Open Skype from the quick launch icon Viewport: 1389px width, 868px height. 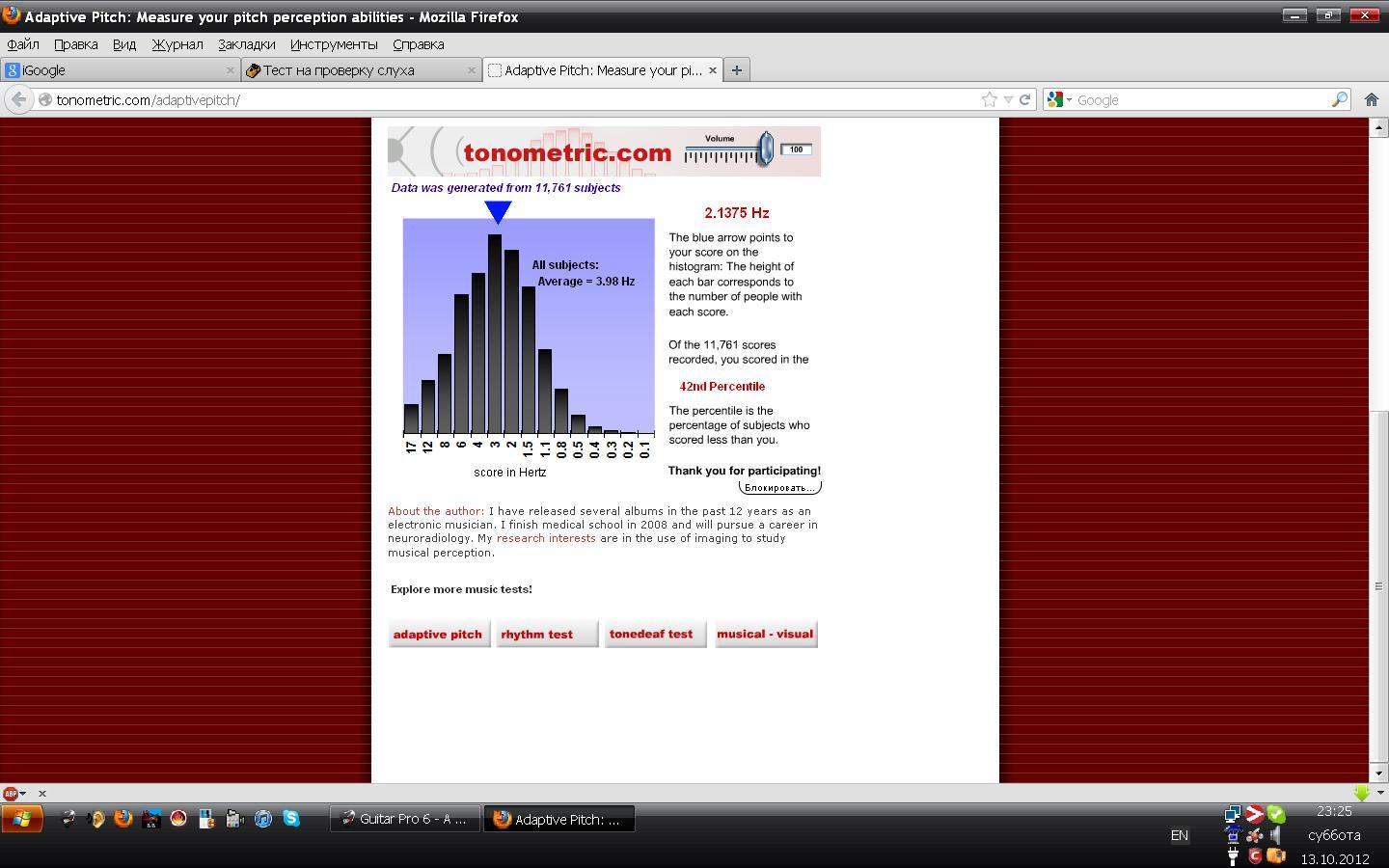pos(290,819)
